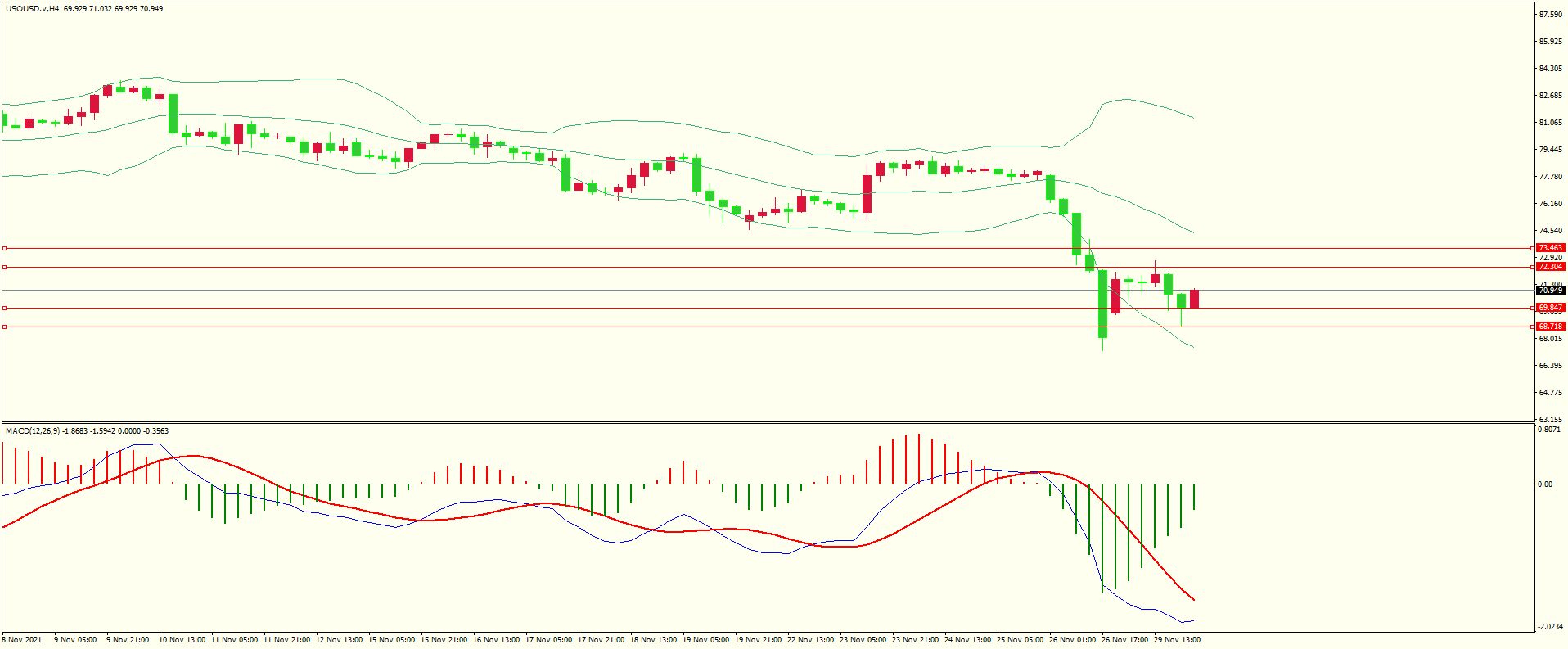Image resolution: width=1568 pixels, height=649 pixels.
Task: Click left handle of the 72.304 line
Action: point(4,267)
